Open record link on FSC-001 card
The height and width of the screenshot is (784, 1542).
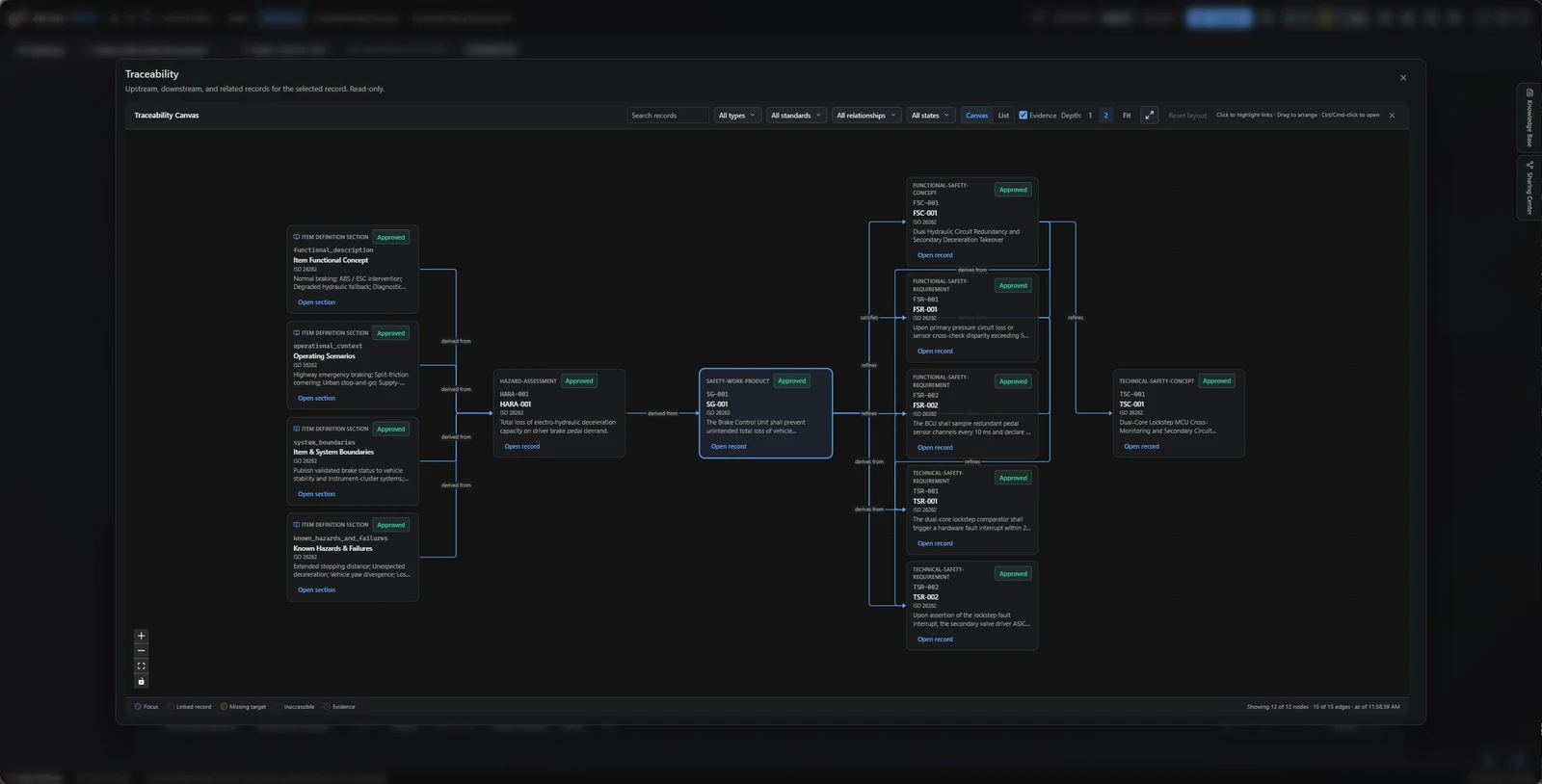[x=935, y=255]
